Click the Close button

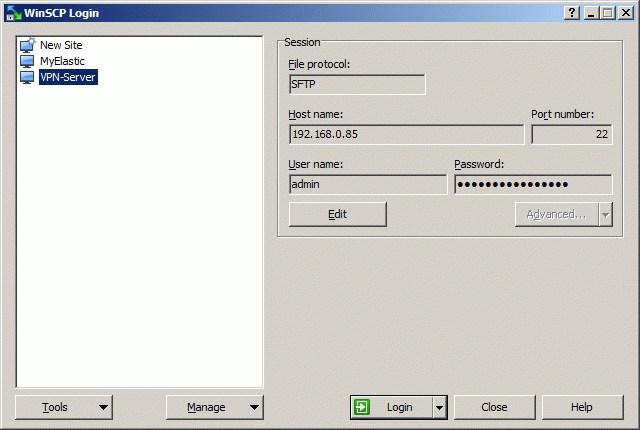point(494,407)
